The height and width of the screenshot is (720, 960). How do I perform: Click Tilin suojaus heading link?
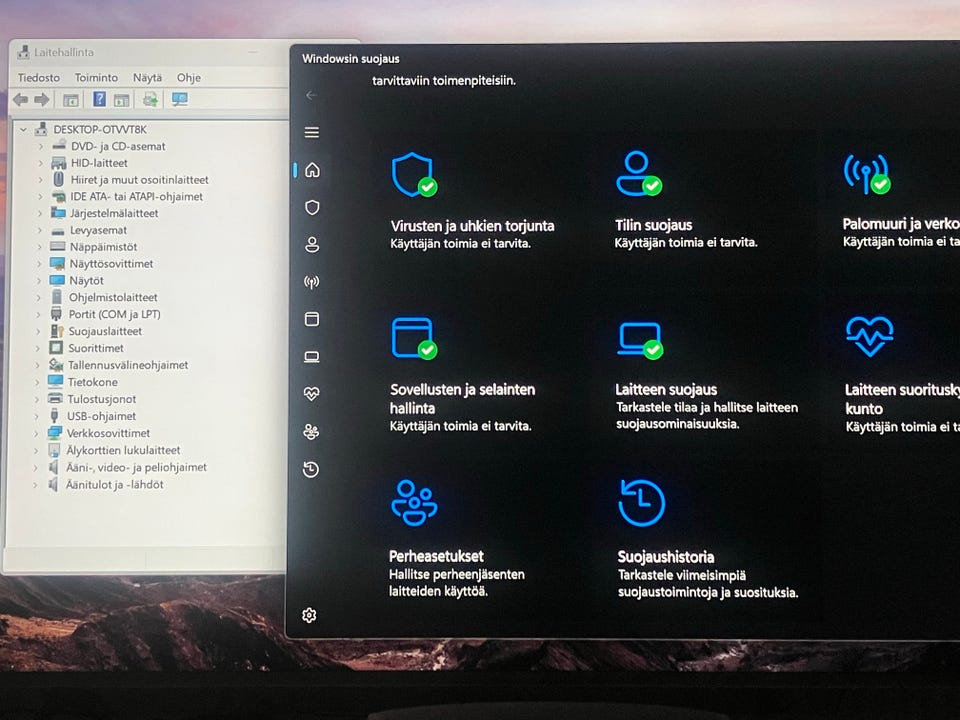(653, 225)
